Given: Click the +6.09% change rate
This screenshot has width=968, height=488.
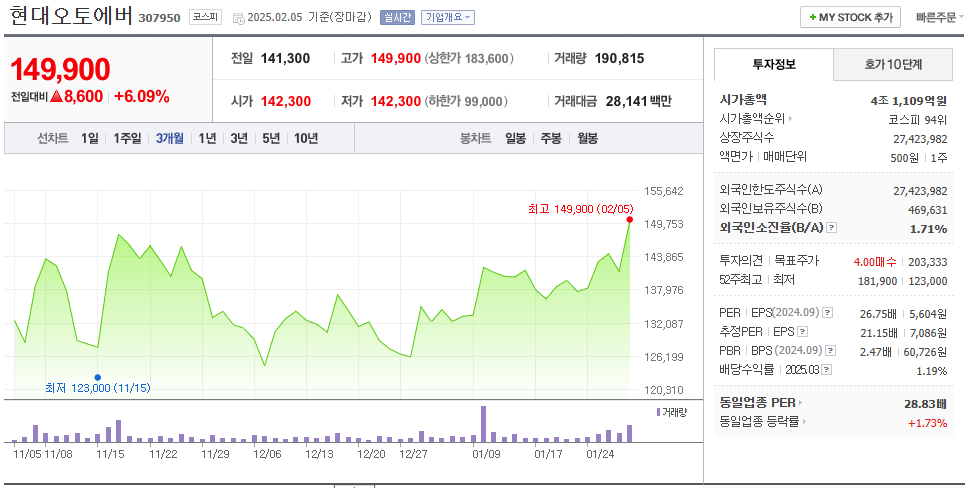Looking at the screenshot, I should [142, 96].
